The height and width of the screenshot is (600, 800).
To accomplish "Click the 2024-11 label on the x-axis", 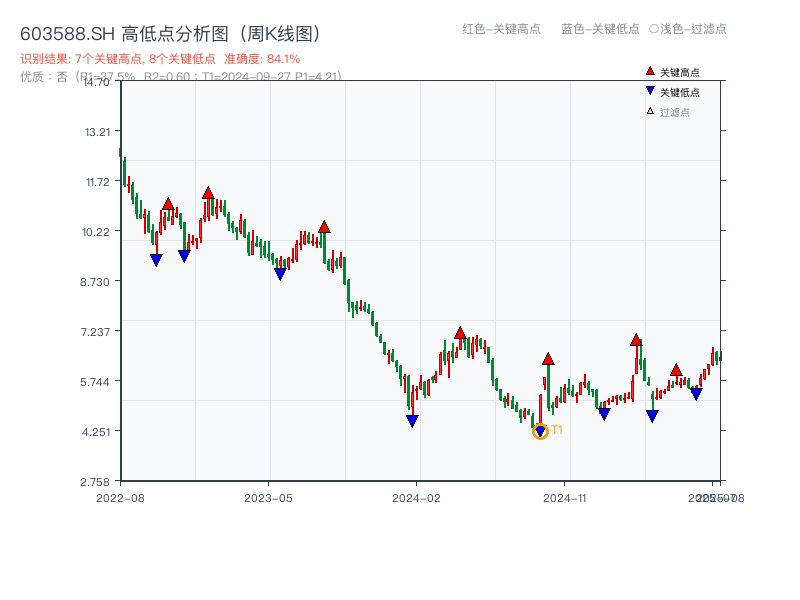I will (566, 496).
